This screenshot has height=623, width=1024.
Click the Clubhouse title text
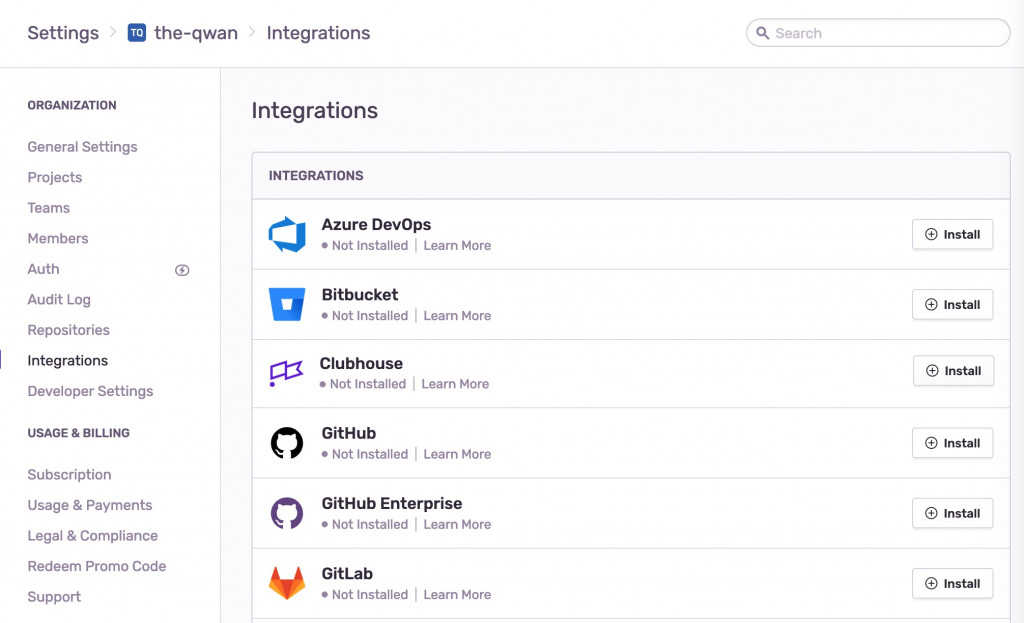point(361,363)
